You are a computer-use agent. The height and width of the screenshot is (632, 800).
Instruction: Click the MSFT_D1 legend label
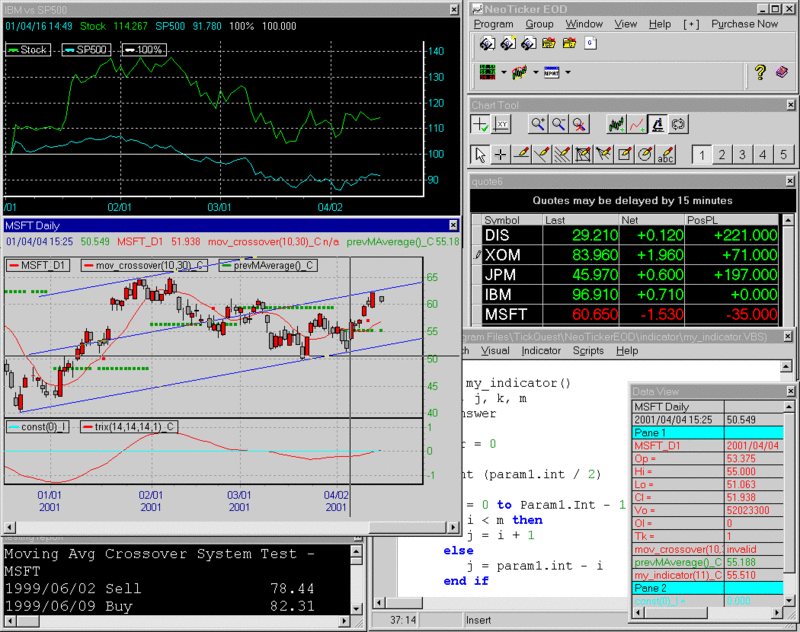pyautogui.click(x=37, y=265)
